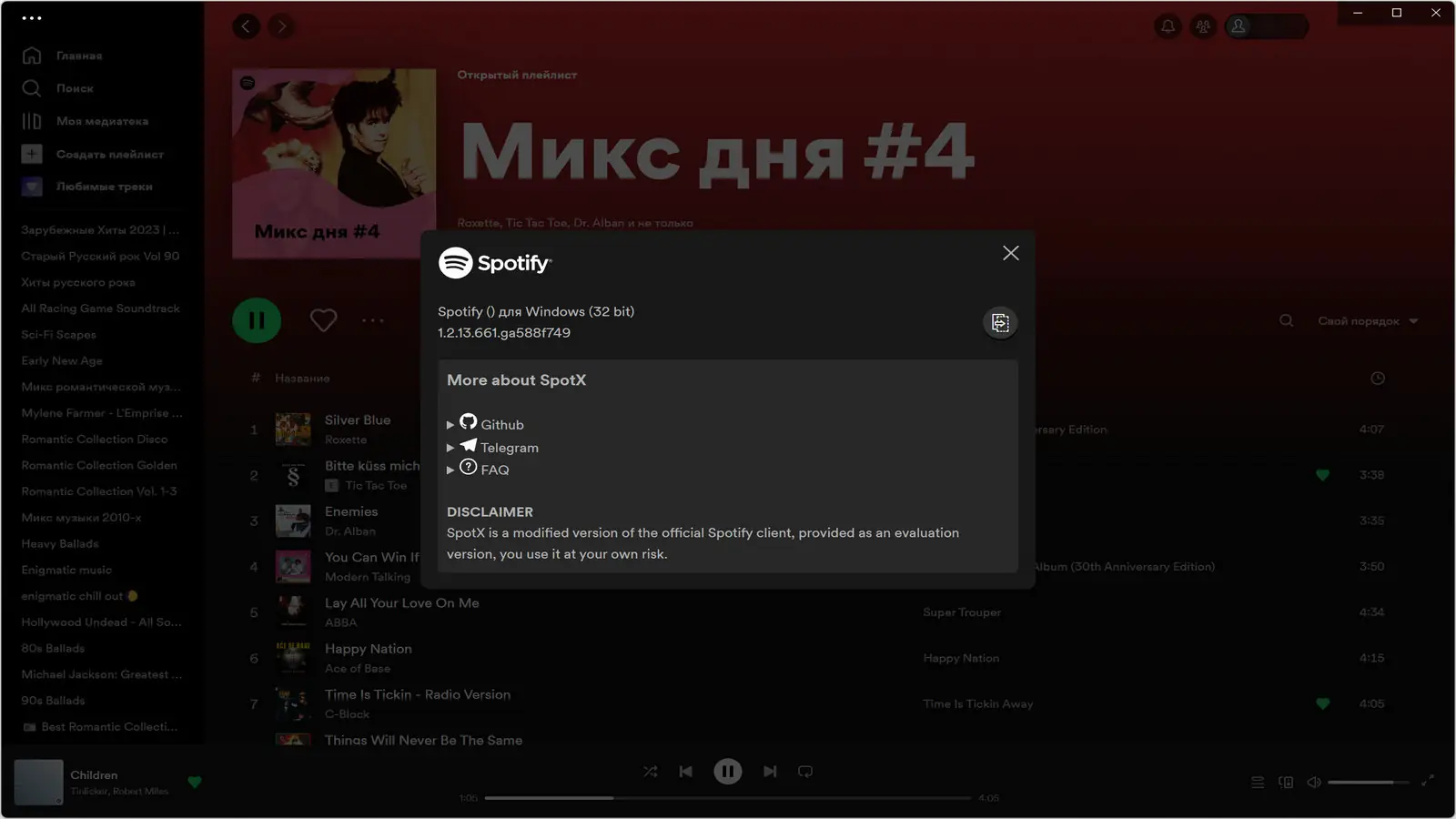Expand the Github section
The width and height of the screenshot is (1456, 819).
[x=486, y=424]
